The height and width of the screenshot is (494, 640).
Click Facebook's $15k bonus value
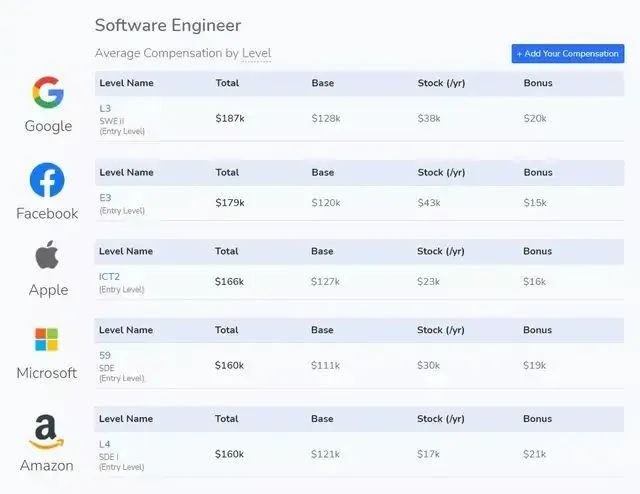pyautogui.click(x=535, y=203)
